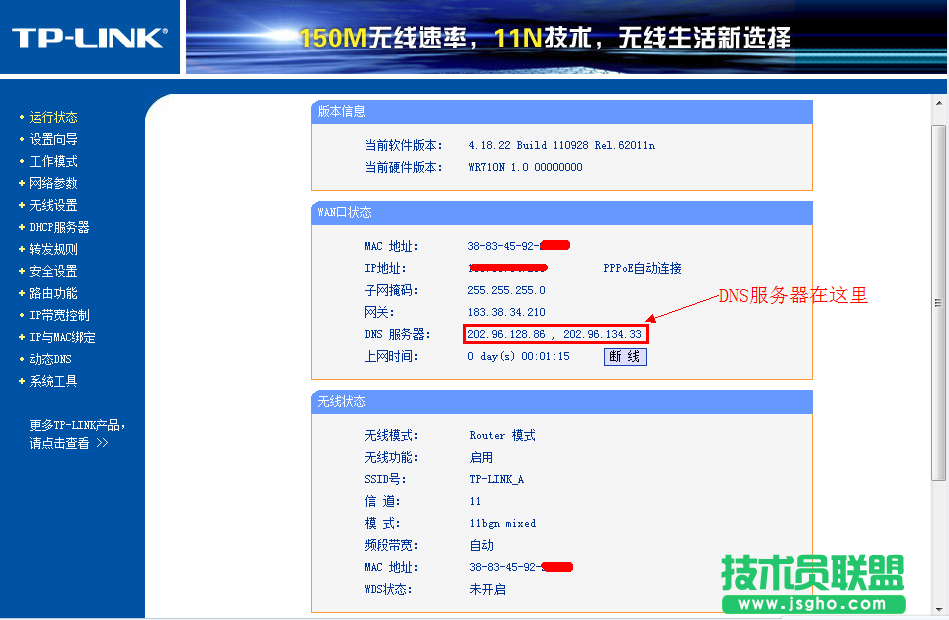Image resolution: width=949 pixels, height=620 pixels.
Task: Click the channel value 11
Action: (x=475, y=501)
